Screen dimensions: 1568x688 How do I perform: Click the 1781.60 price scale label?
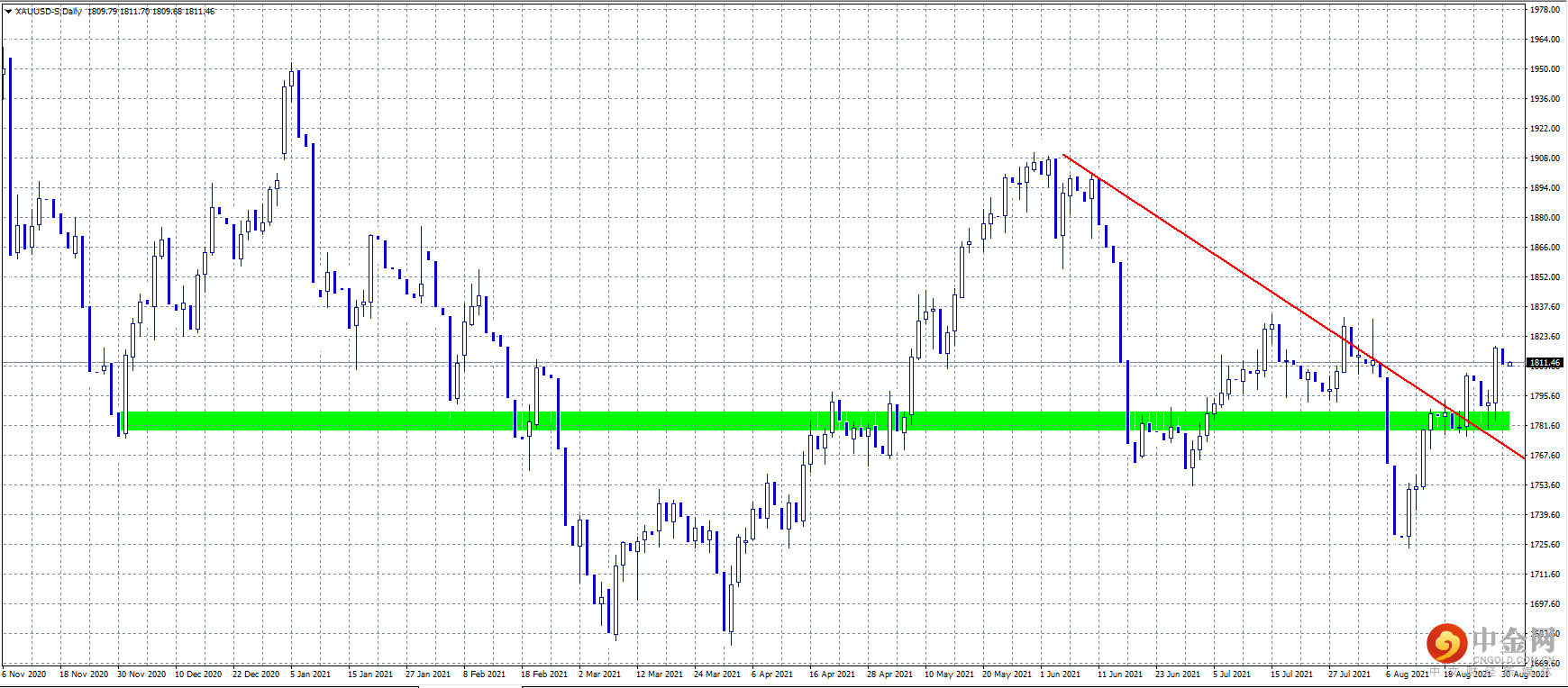point(1545,426)
